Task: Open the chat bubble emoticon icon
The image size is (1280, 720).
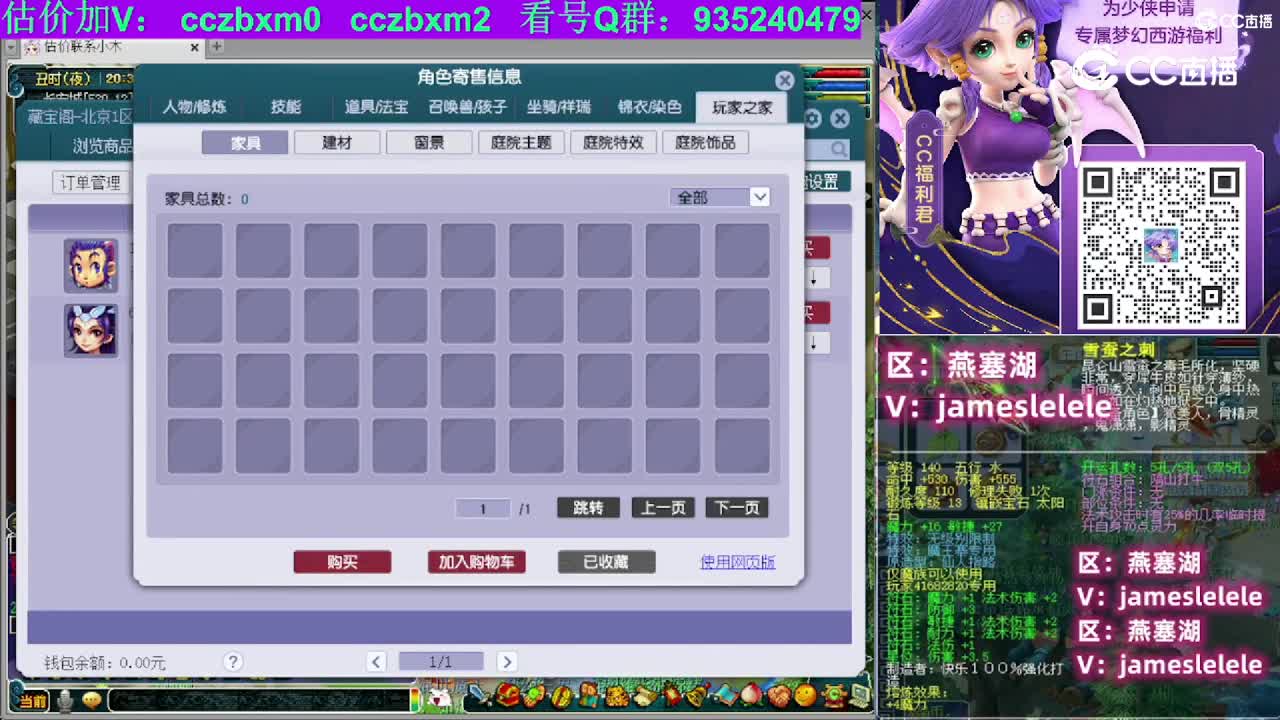Action: click(92, 701)
